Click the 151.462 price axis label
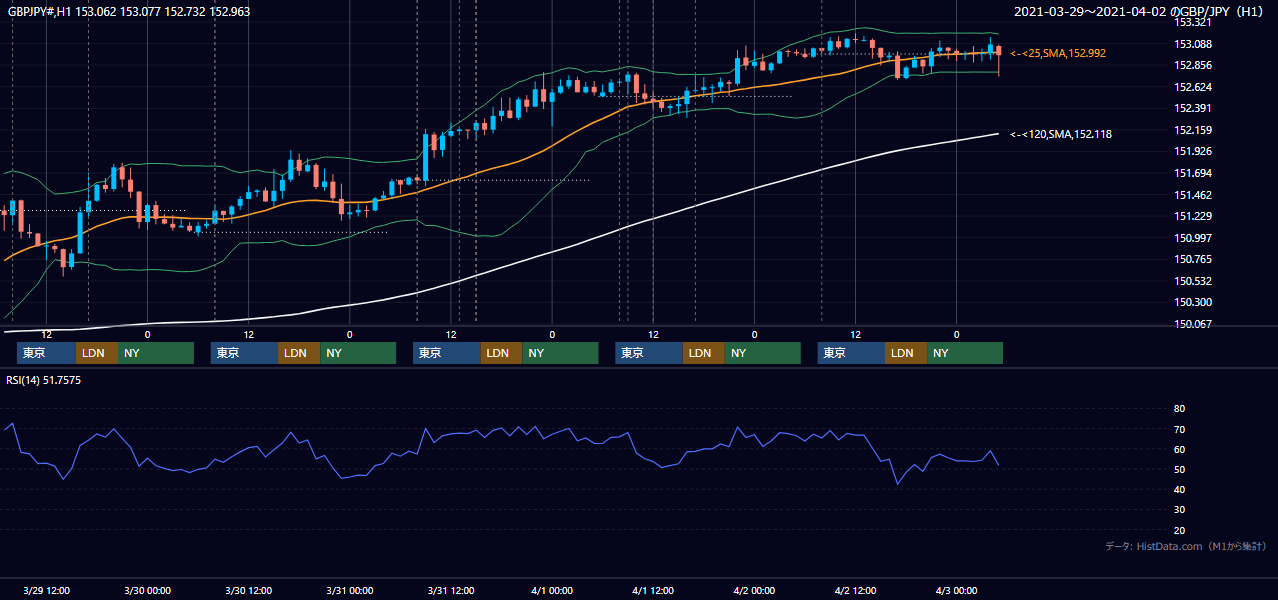The image size is (1278, 600). point(1194,195)
